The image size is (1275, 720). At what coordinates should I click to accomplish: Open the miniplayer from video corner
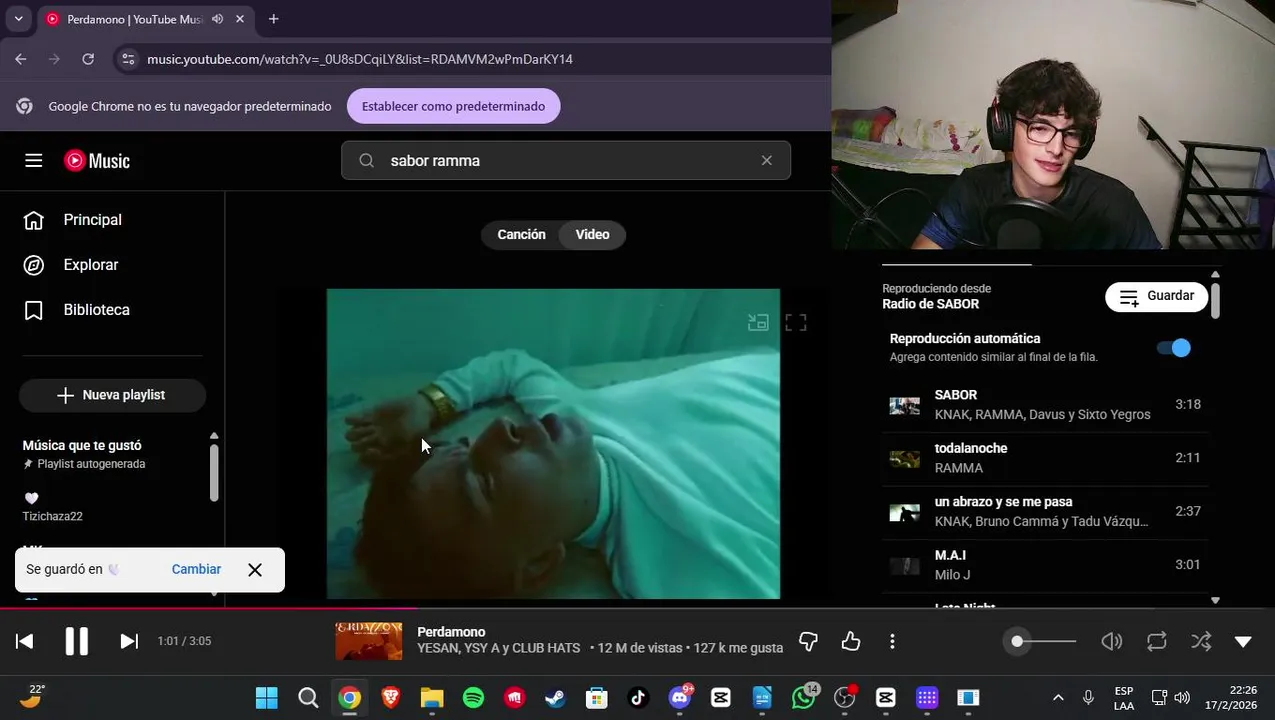(x=758, y=322)
